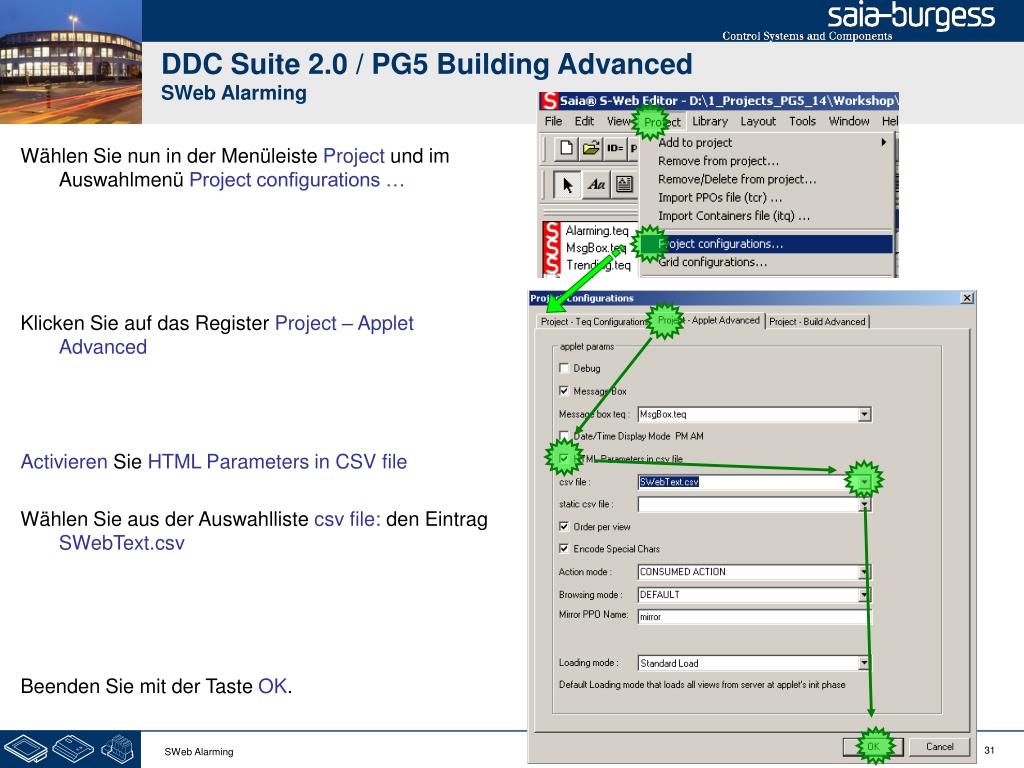The width and height of the screenshot is (1024, 768).
Task: Choose Import Containers file (itq) … entry
Action: point(734,216)
